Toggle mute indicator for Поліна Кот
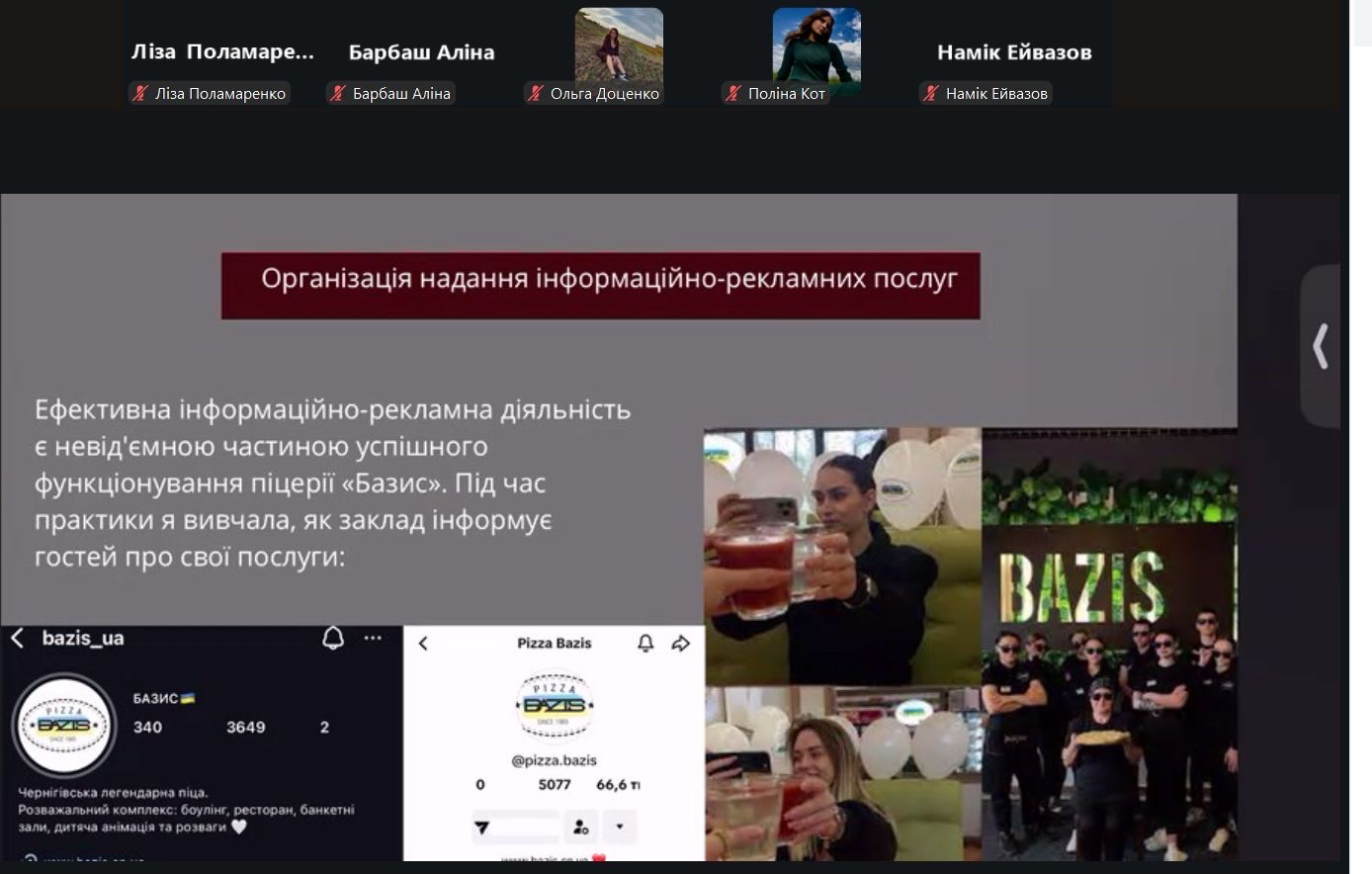Viewport: 1372px width, 874px height. [732, 94]
